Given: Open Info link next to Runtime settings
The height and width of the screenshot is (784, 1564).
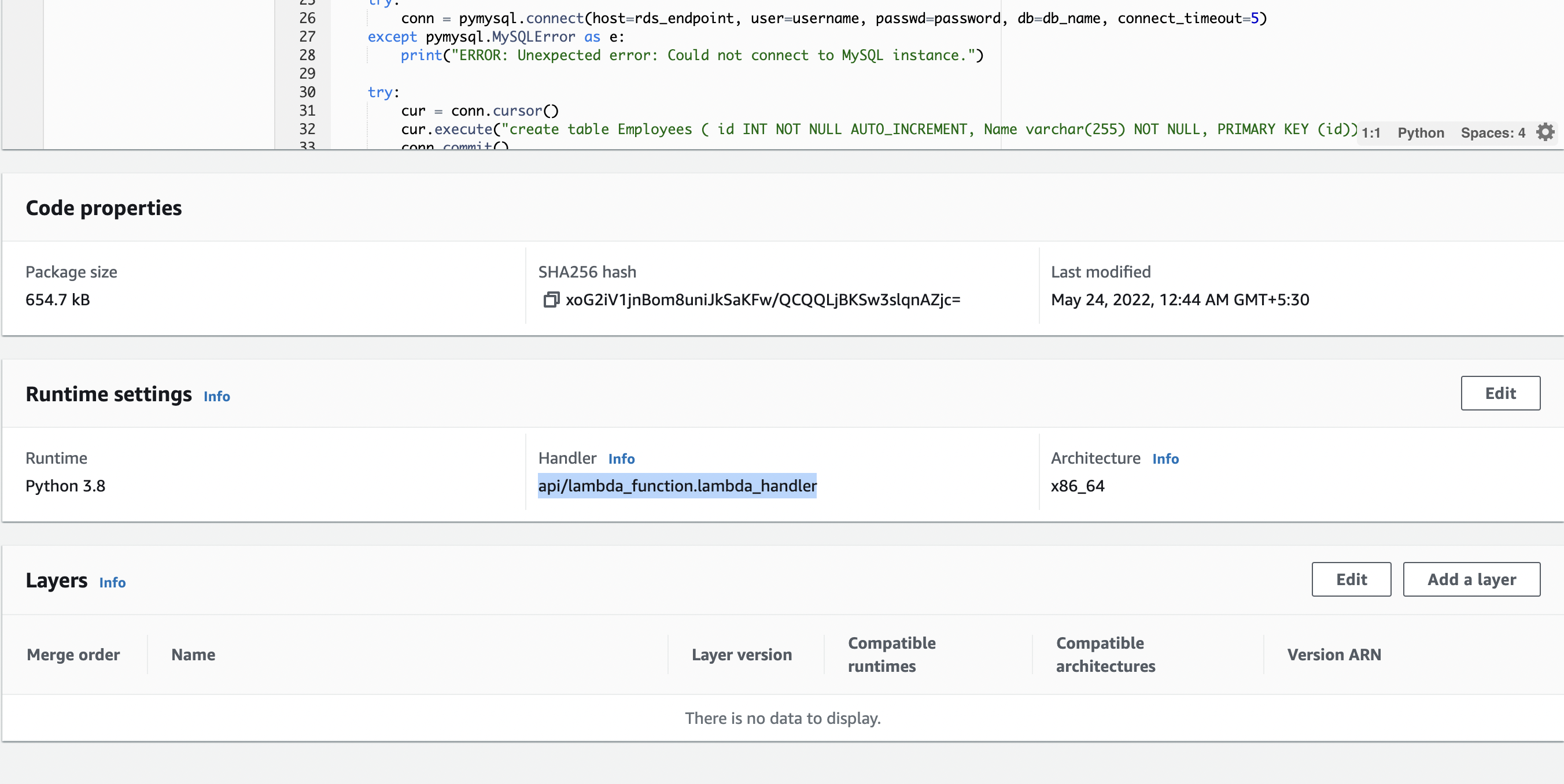Looking at the screenshot, I should pyautogui.click(x=217, y=396).
